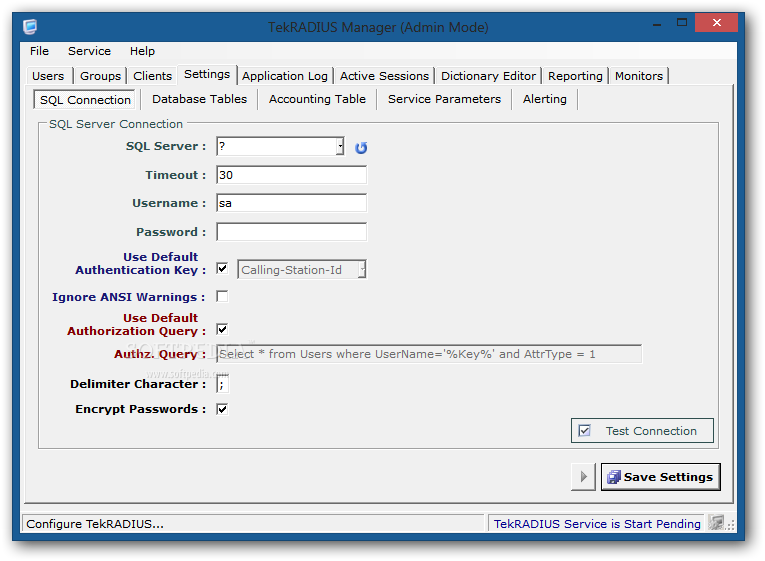The width and height of the screenshot is (765, 561).
Task: Open the Help menu
Action: [142, 51]
